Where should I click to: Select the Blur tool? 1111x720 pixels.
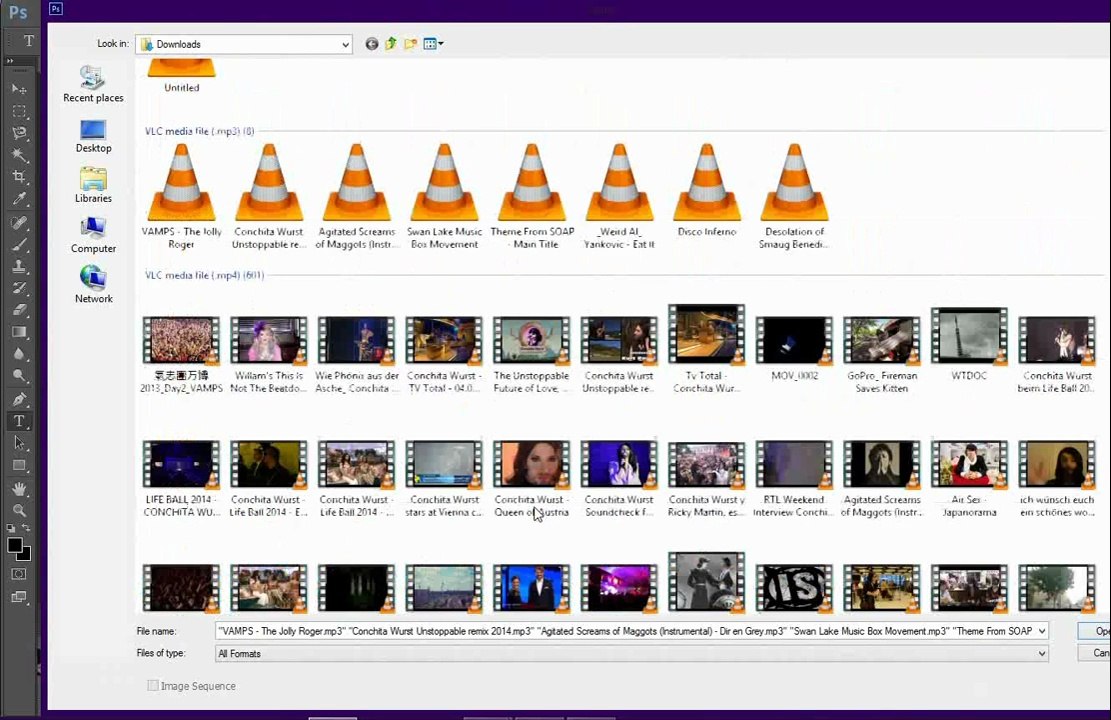(x=19, y=354)
